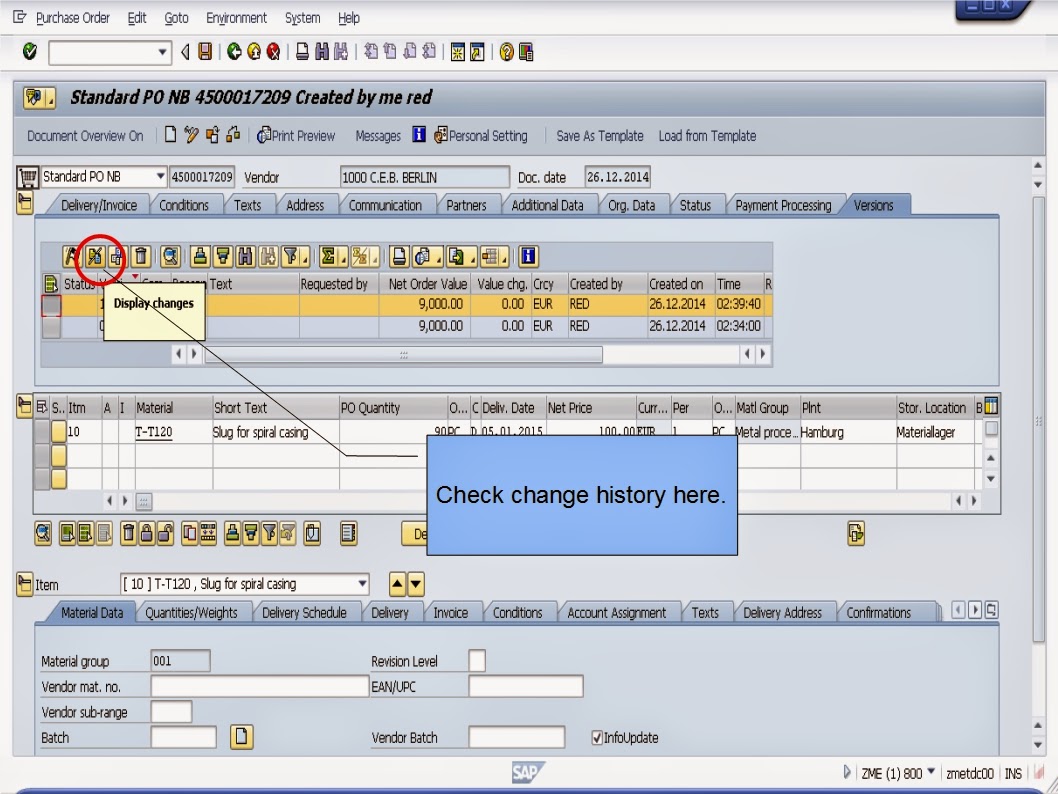
Task: Click the Personal Setting button
Action: pos(480,136)
